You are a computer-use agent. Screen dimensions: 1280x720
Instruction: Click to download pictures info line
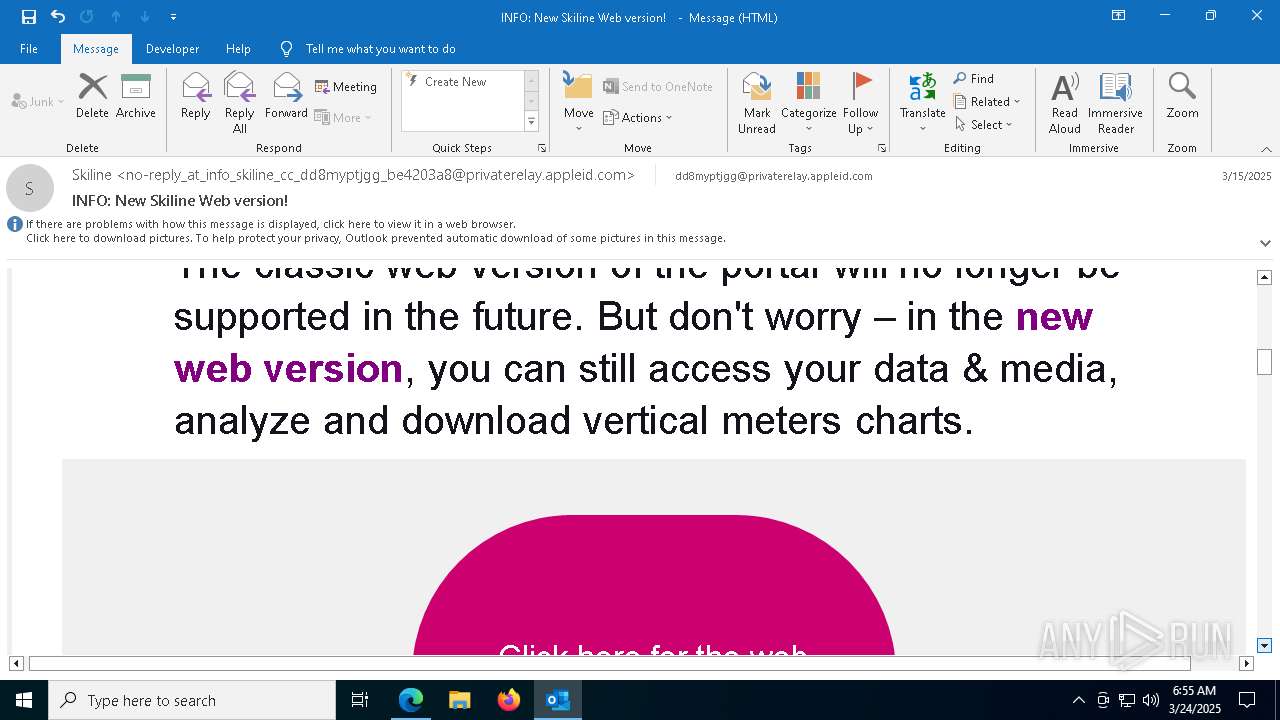tap(376, 238)
